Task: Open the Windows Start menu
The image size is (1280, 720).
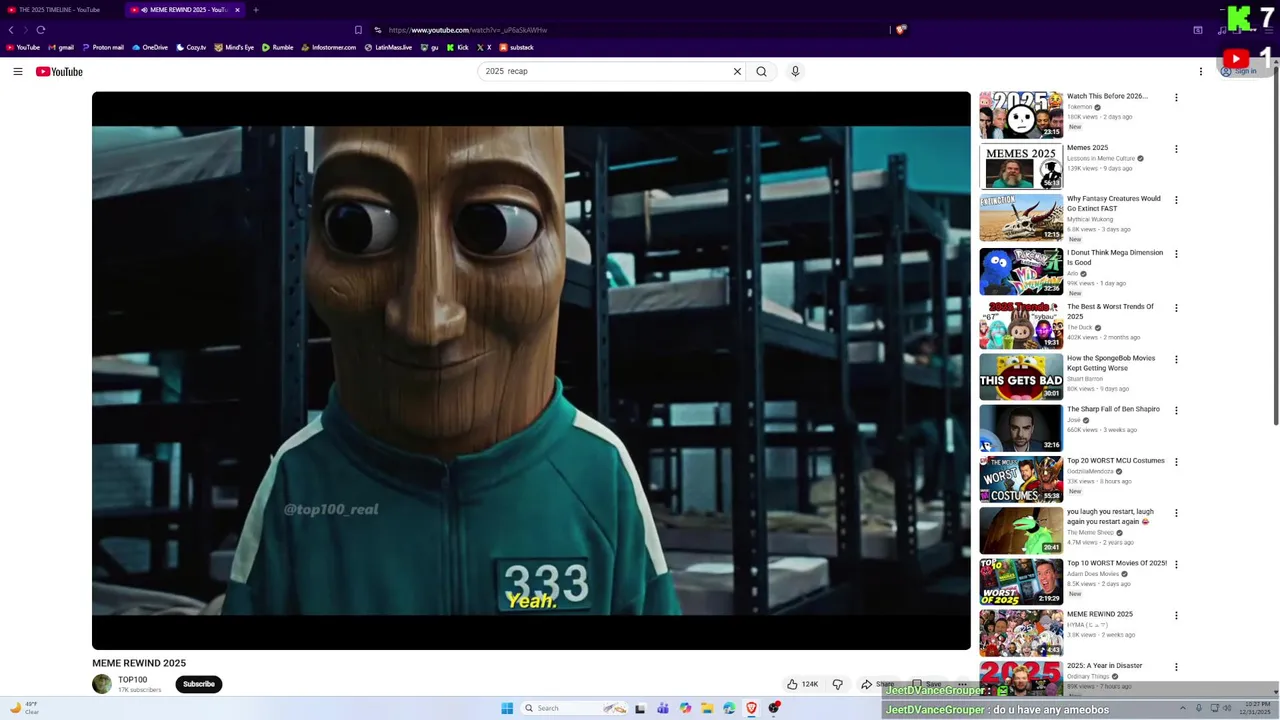Action: 507,708
